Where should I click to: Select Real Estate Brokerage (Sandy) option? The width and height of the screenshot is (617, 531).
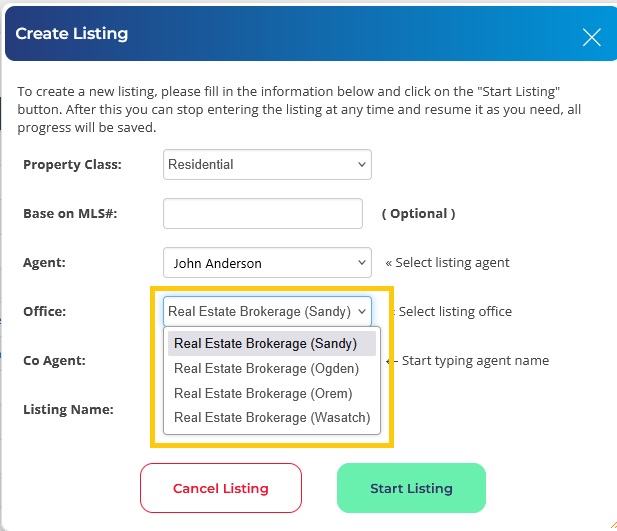265,343
